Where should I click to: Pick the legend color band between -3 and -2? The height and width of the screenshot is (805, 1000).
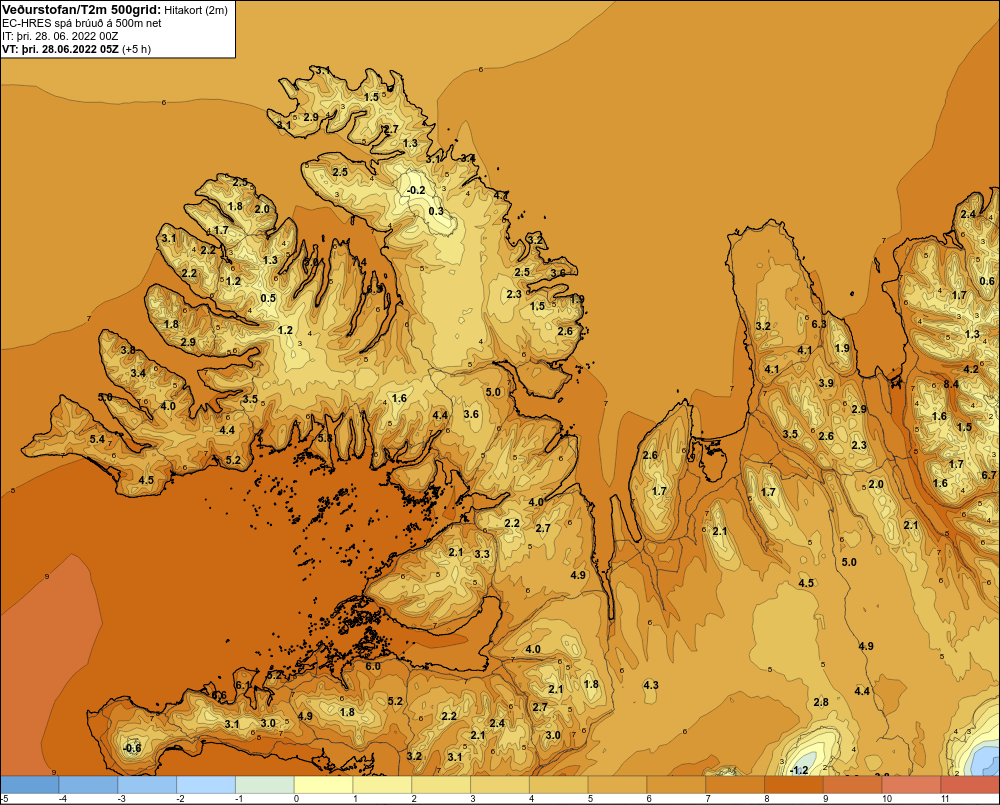147,784
